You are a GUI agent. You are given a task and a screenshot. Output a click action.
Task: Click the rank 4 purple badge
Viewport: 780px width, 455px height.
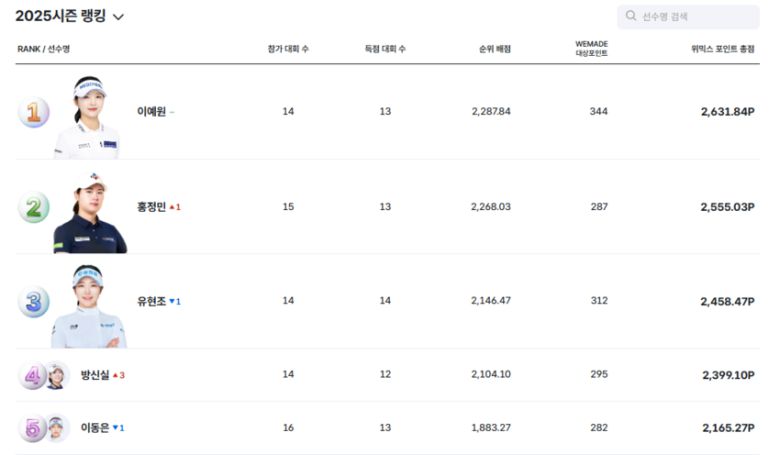pos(32,376)
